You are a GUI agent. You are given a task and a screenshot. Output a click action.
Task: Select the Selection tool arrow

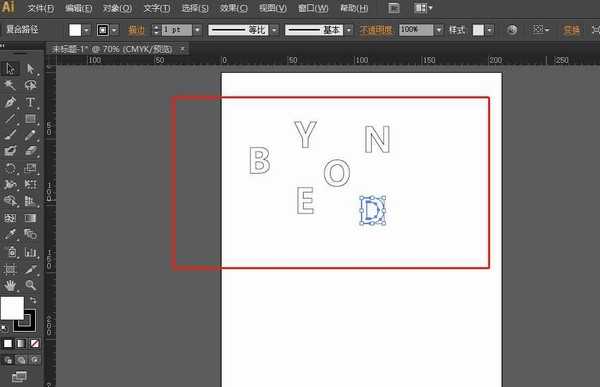pos(10,69)
